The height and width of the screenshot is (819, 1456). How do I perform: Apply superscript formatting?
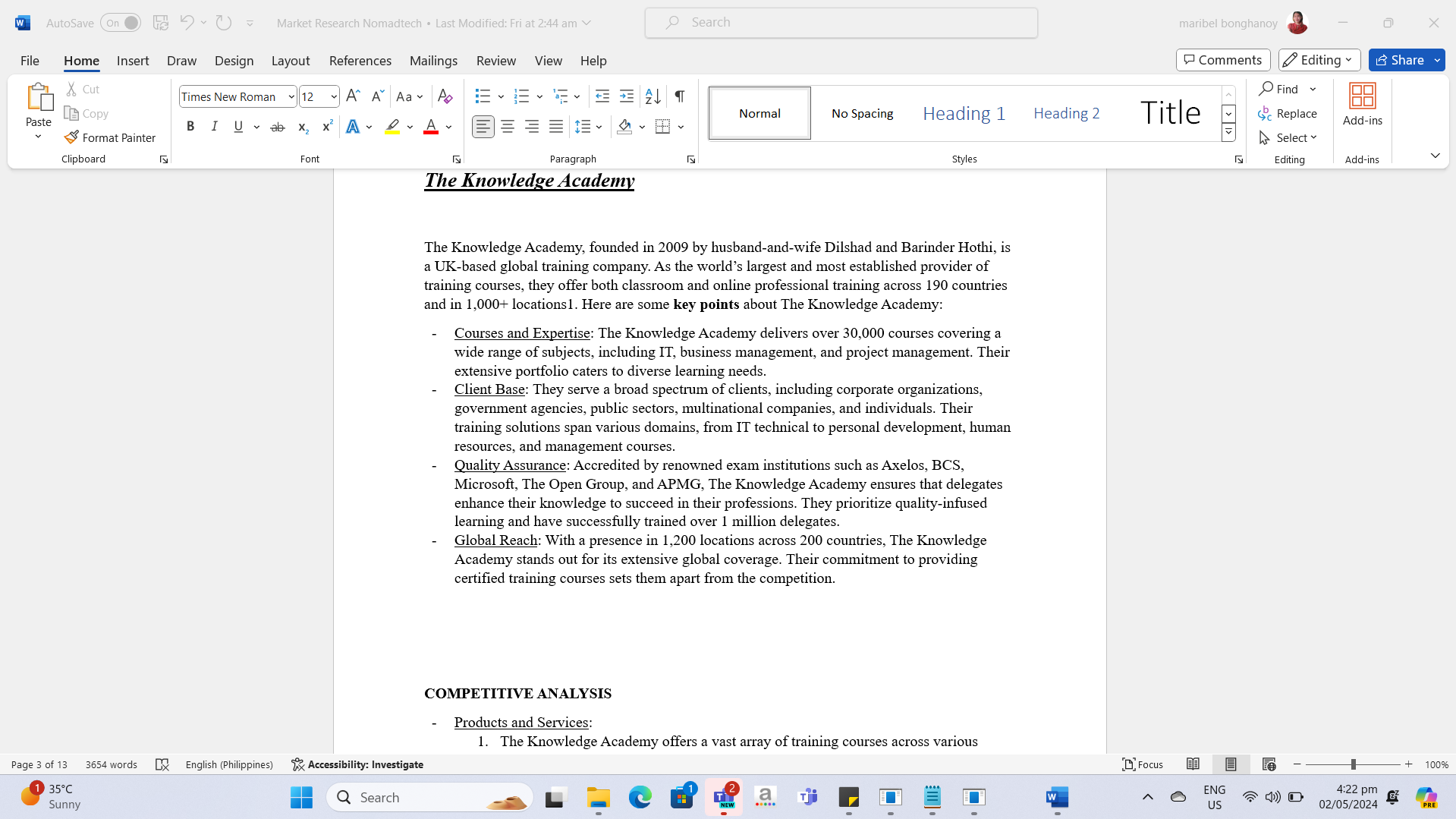[x=327, y=127]
